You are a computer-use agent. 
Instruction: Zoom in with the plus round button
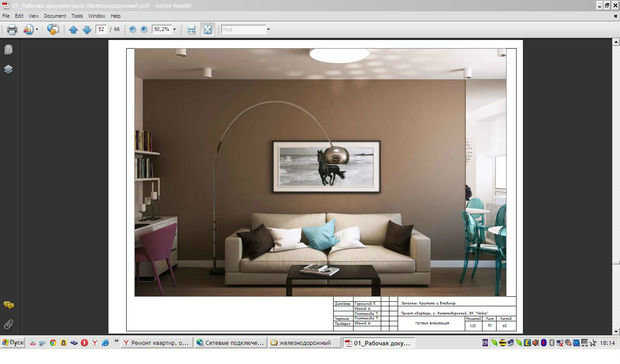[x=144, y=30]
